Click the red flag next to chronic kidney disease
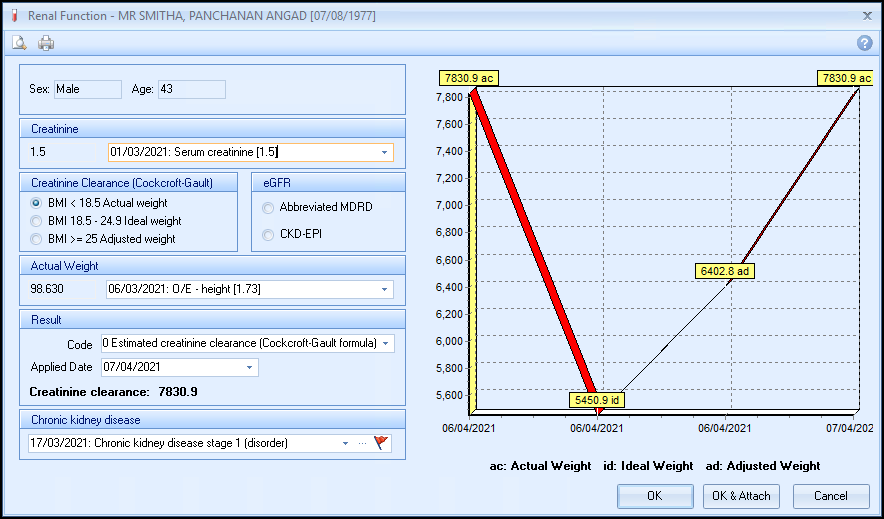This screenshot has height=519, width=884. tap(381, 443)
